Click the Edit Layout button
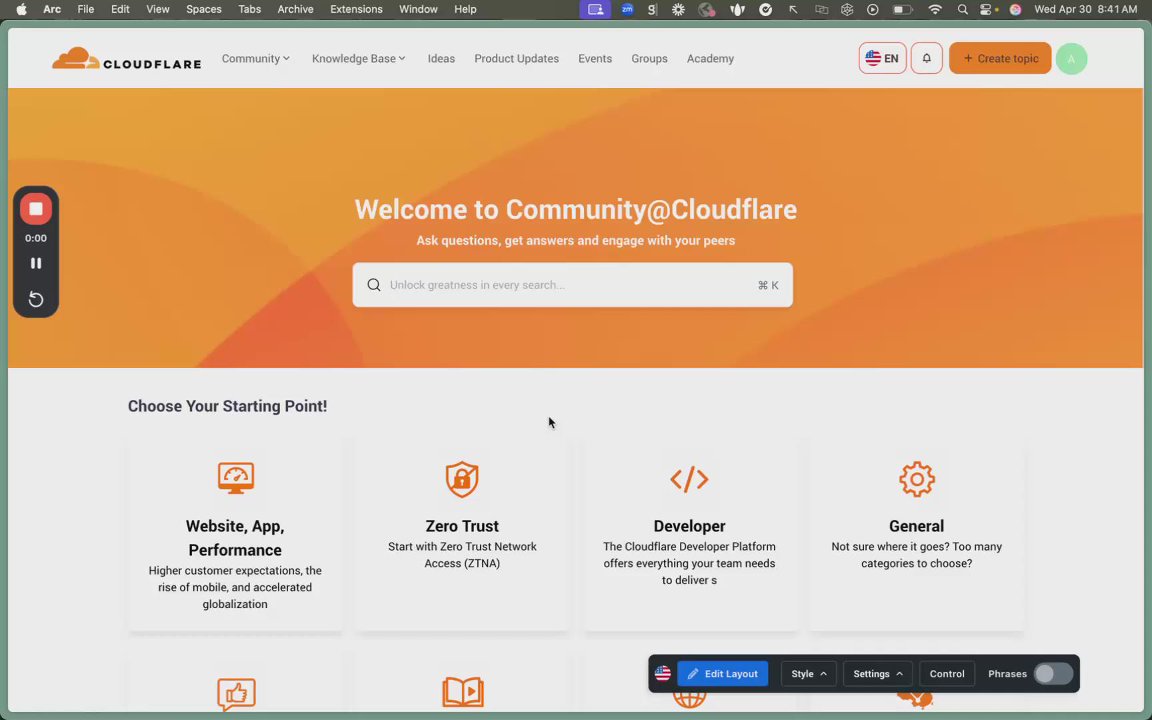Image resolution: width=1152 pixels, height=720 pixels. coord(723,674)
